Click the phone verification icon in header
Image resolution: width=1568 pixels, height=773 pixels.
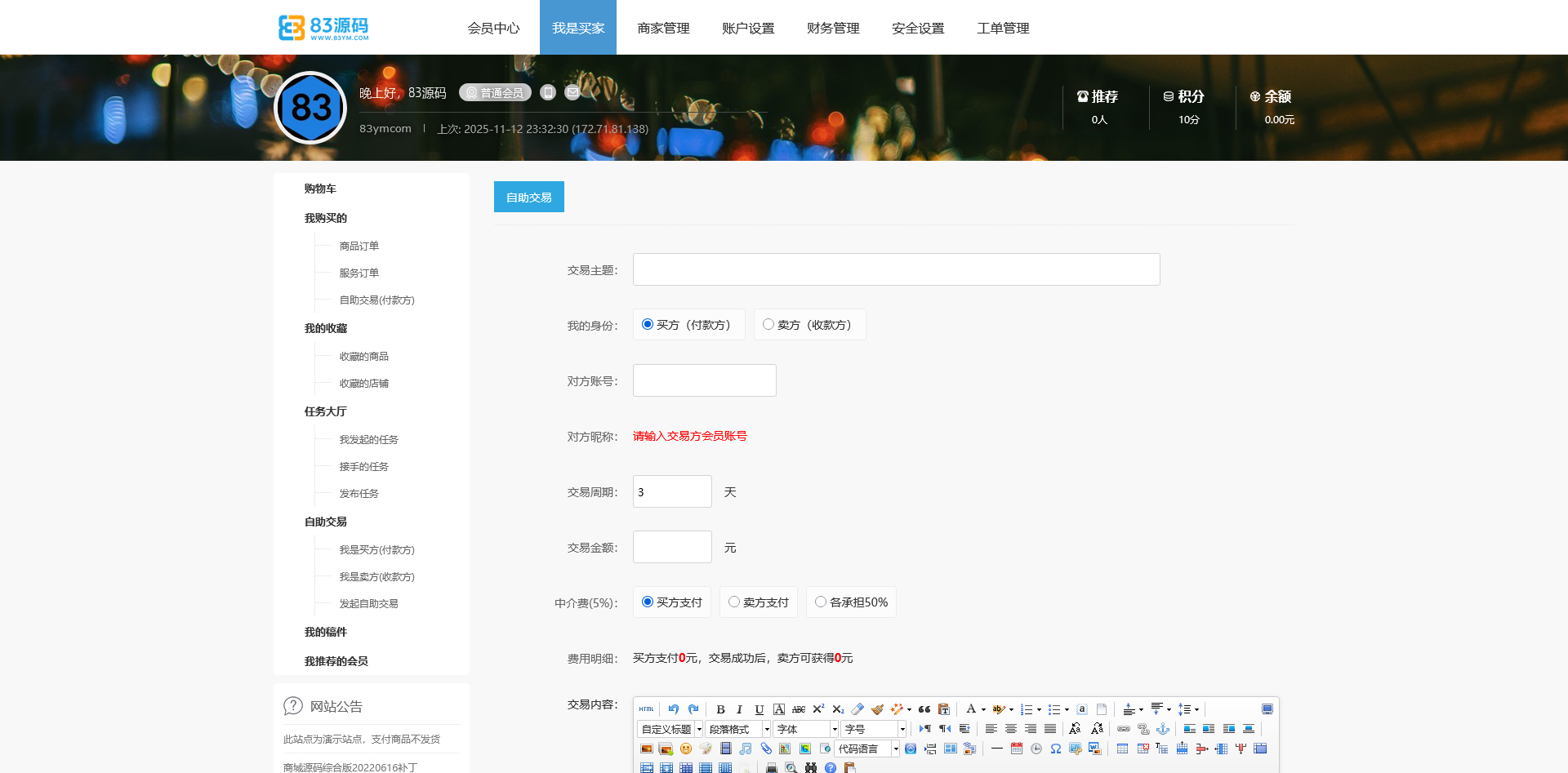coord(548,92)
